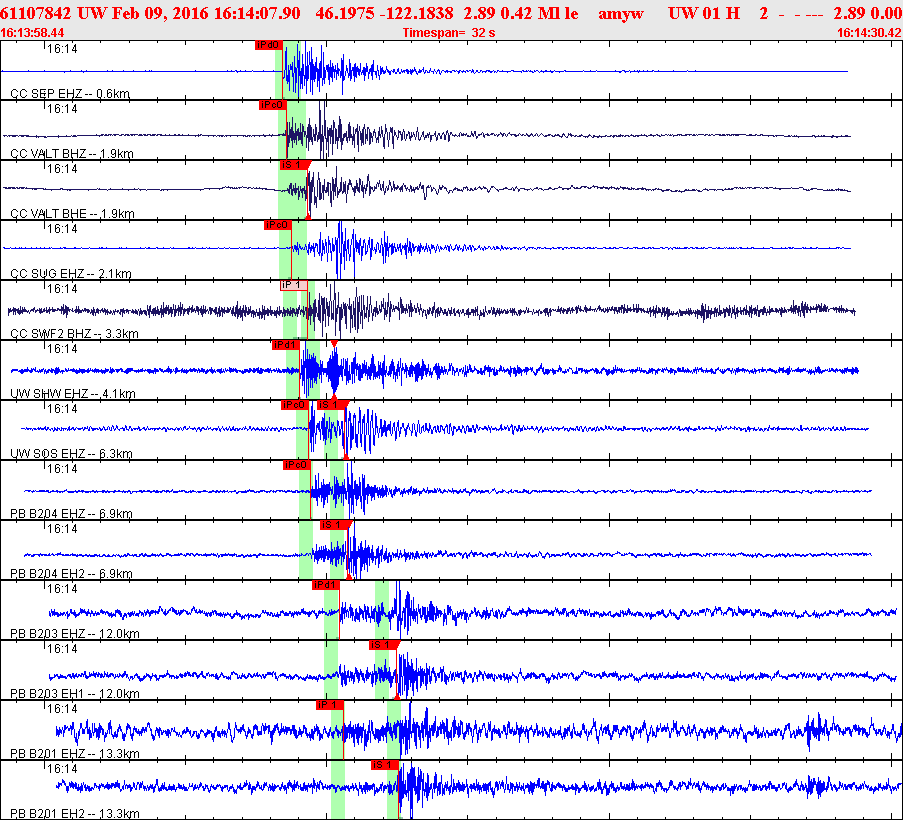Click the 16:14 time tick on SWF2 BHZ row
Image resolution: width=903 pixels, height=820 pixels.
(62, 289)
